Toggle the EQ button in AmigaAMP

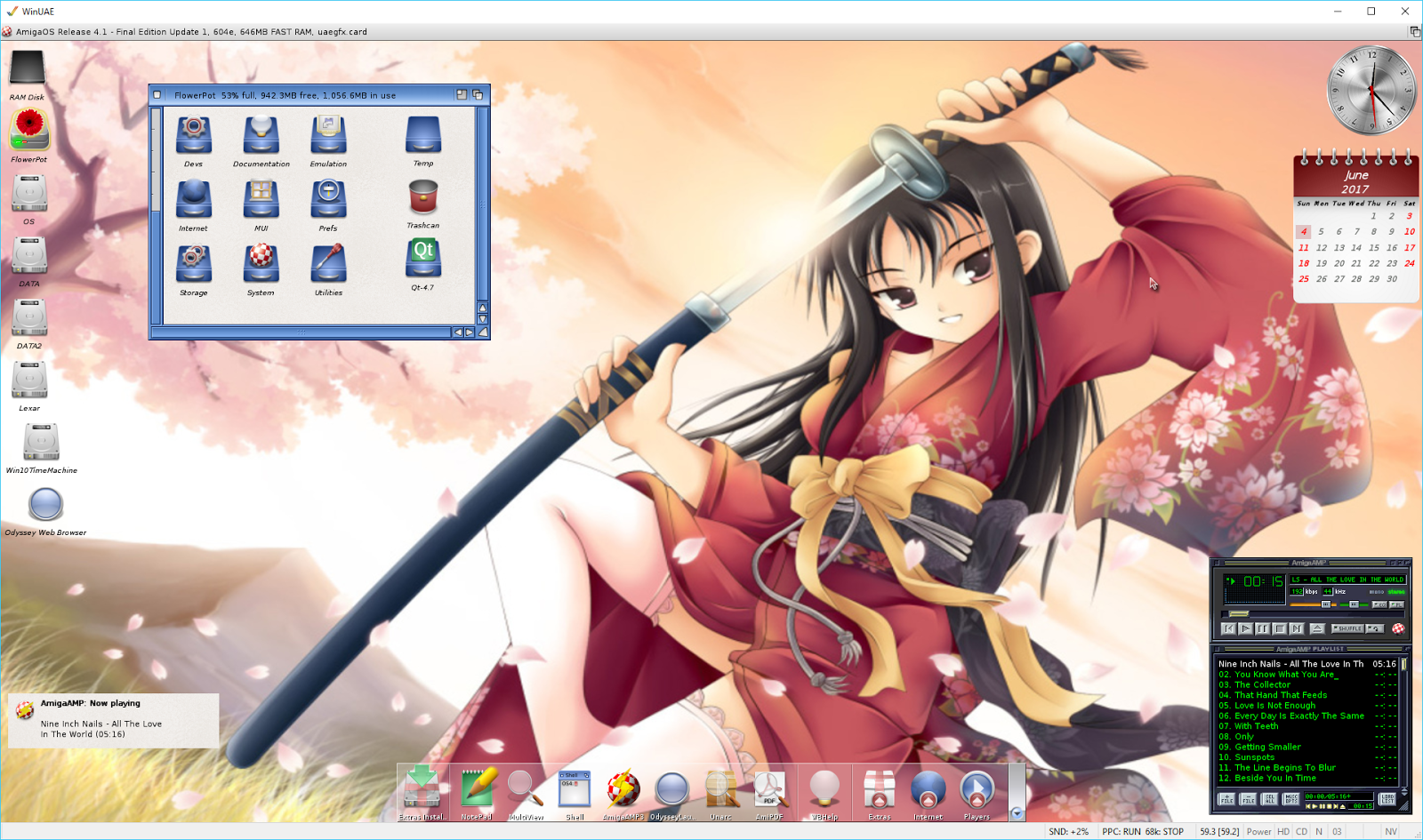coord(1379,604)
